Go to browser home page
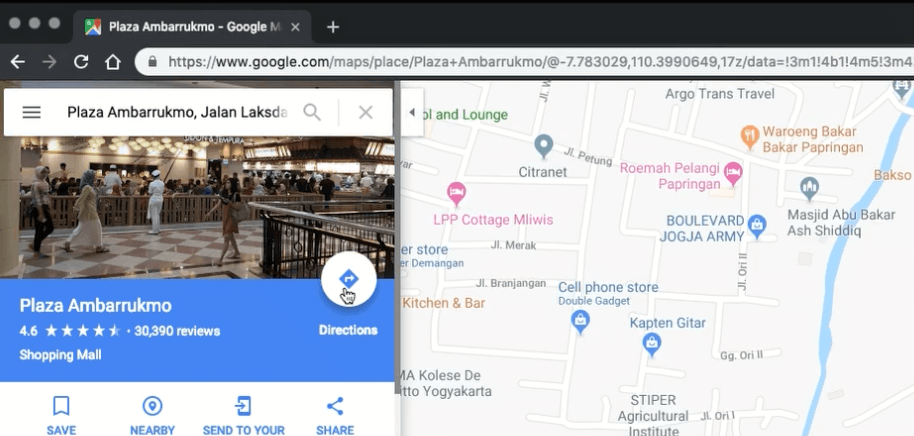 point(113,62)
